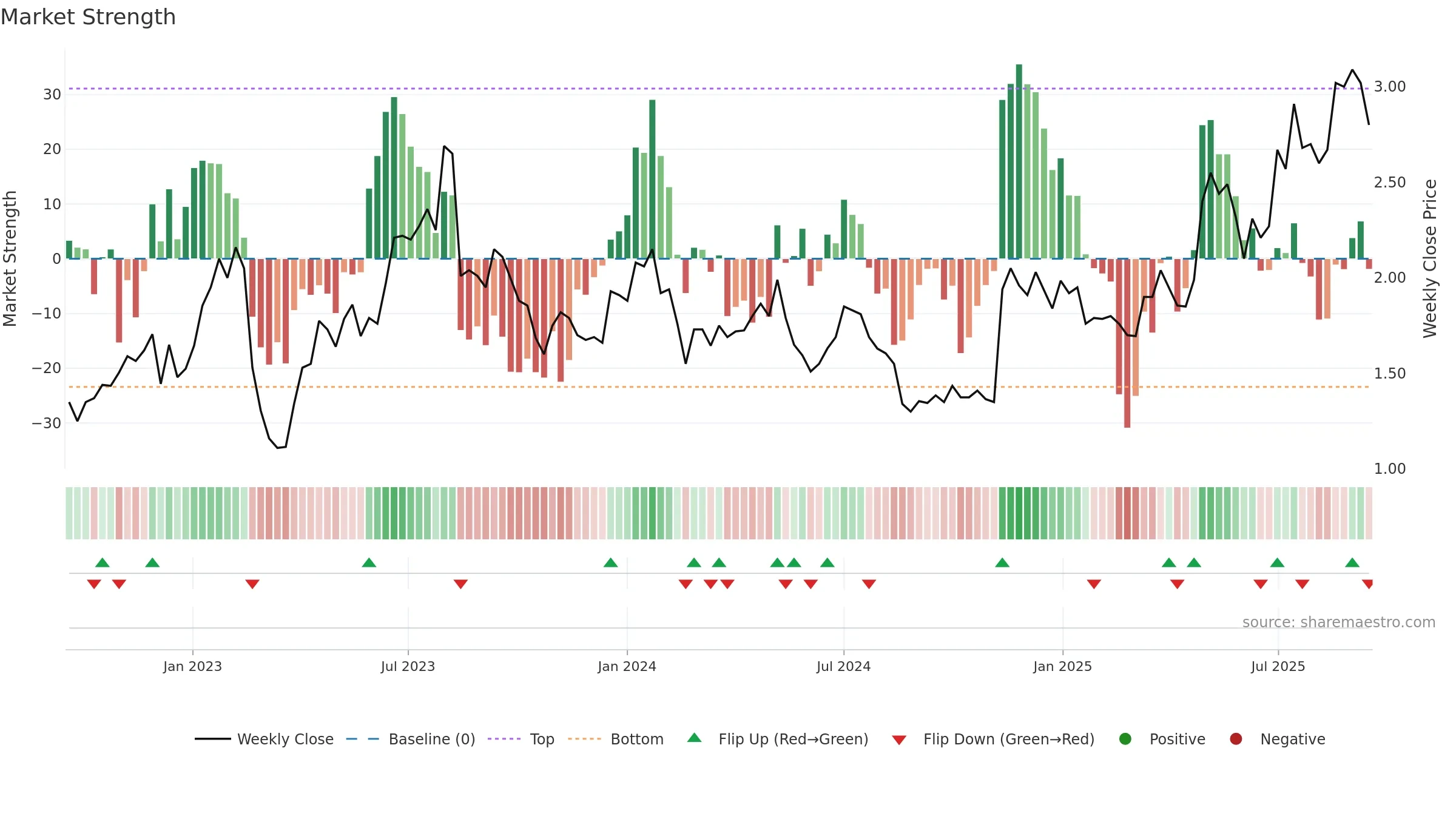Screen dimensions: 1456x819
Task: Click the tallest dark green bar above the Top line
Action: tap(1019, 161)
